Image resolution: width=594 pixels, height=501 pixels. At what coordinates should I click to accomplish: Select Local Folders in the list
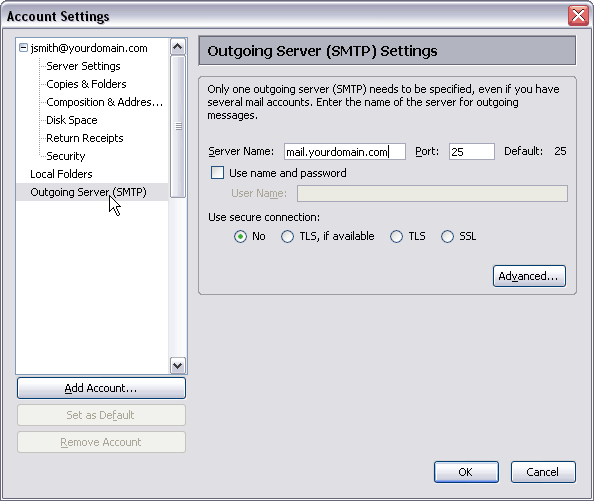click(61, 174)
